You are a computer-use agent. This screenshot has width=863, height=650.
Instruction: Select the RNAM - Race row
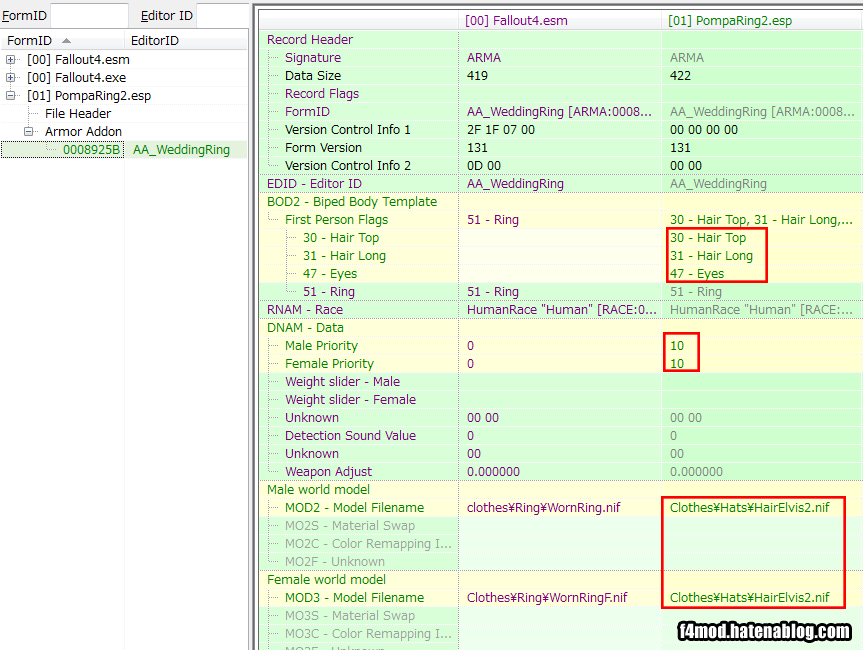(305, 310)
